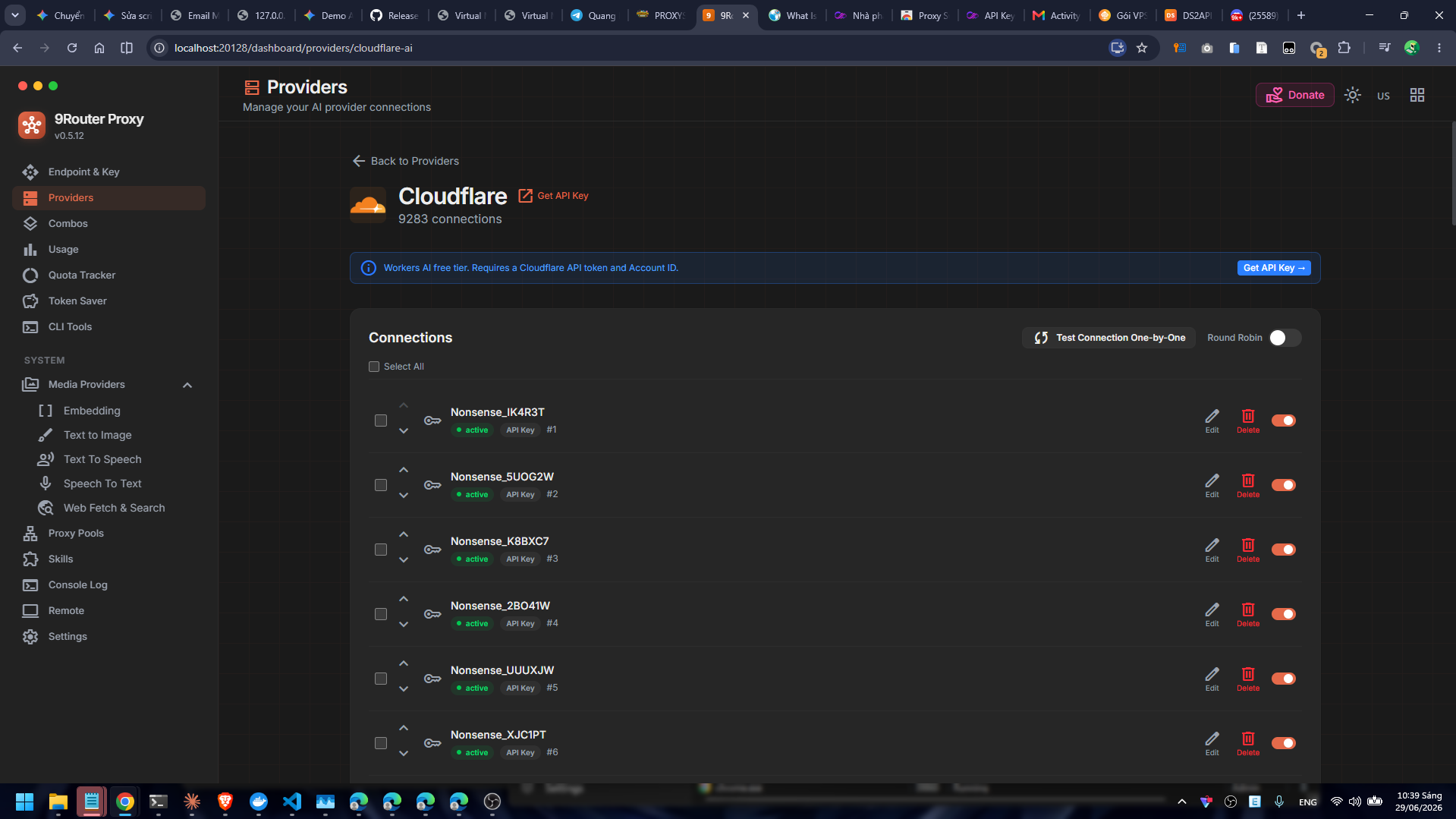Image resolution: width=1456 pixels, height=819 pixels.
Task: Check the Select All checkbox
Action: [x=374, y=367]
